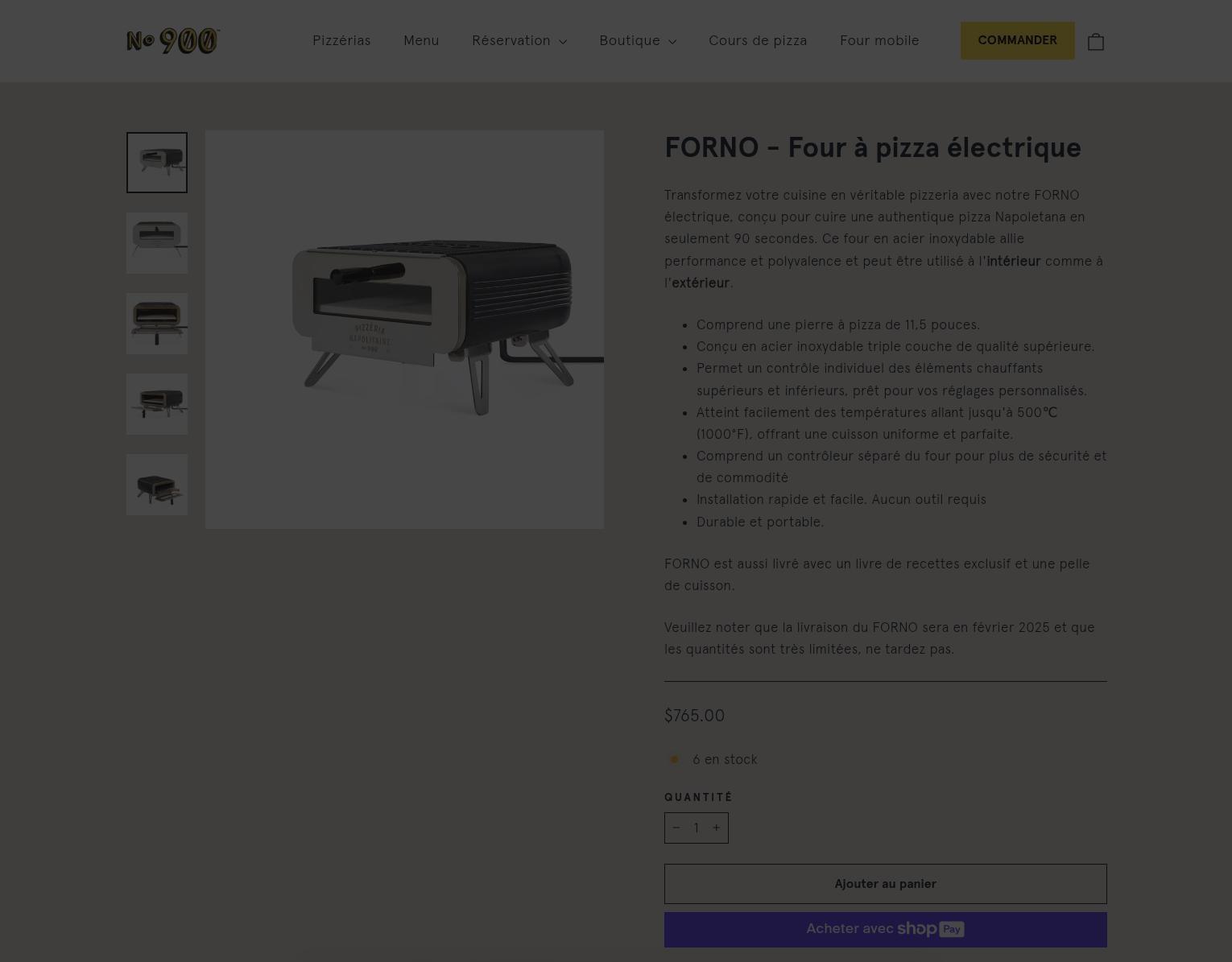Click the main FORNO oven product image
The image size is (1232, 962).
pyautogui.click(x=404, y=329)
